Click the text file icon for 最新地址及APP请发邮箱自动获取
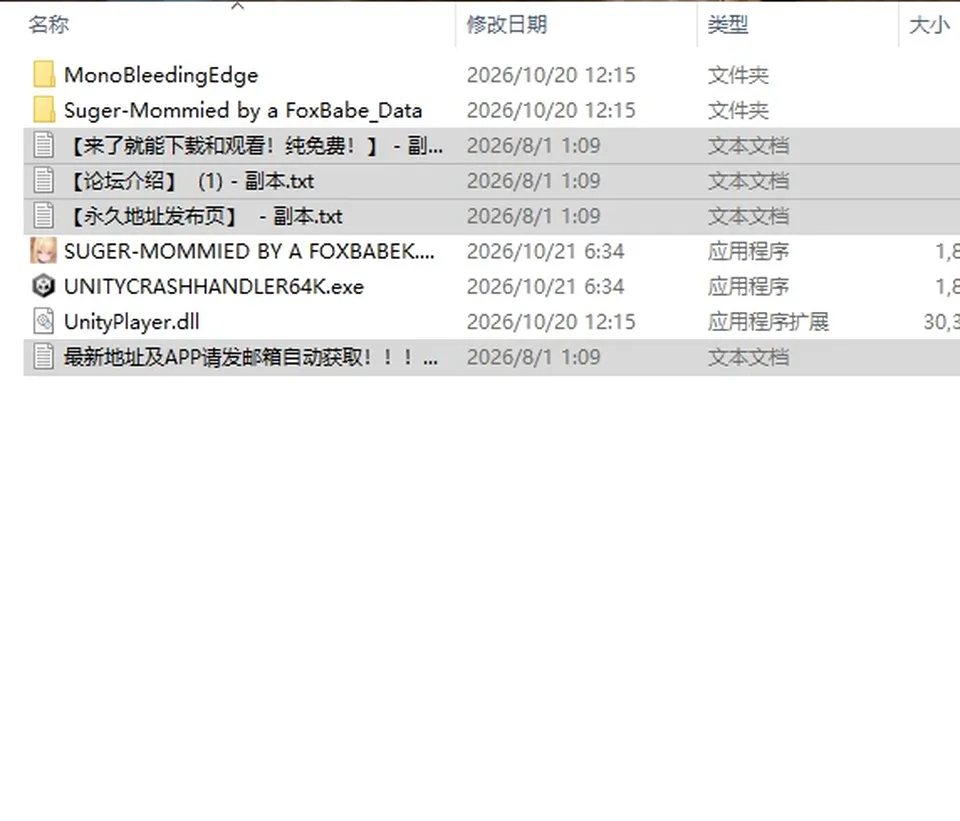Image resolution: width=960 pixels, height=821 pixels. pyautogui.click(x=43, y=357)
